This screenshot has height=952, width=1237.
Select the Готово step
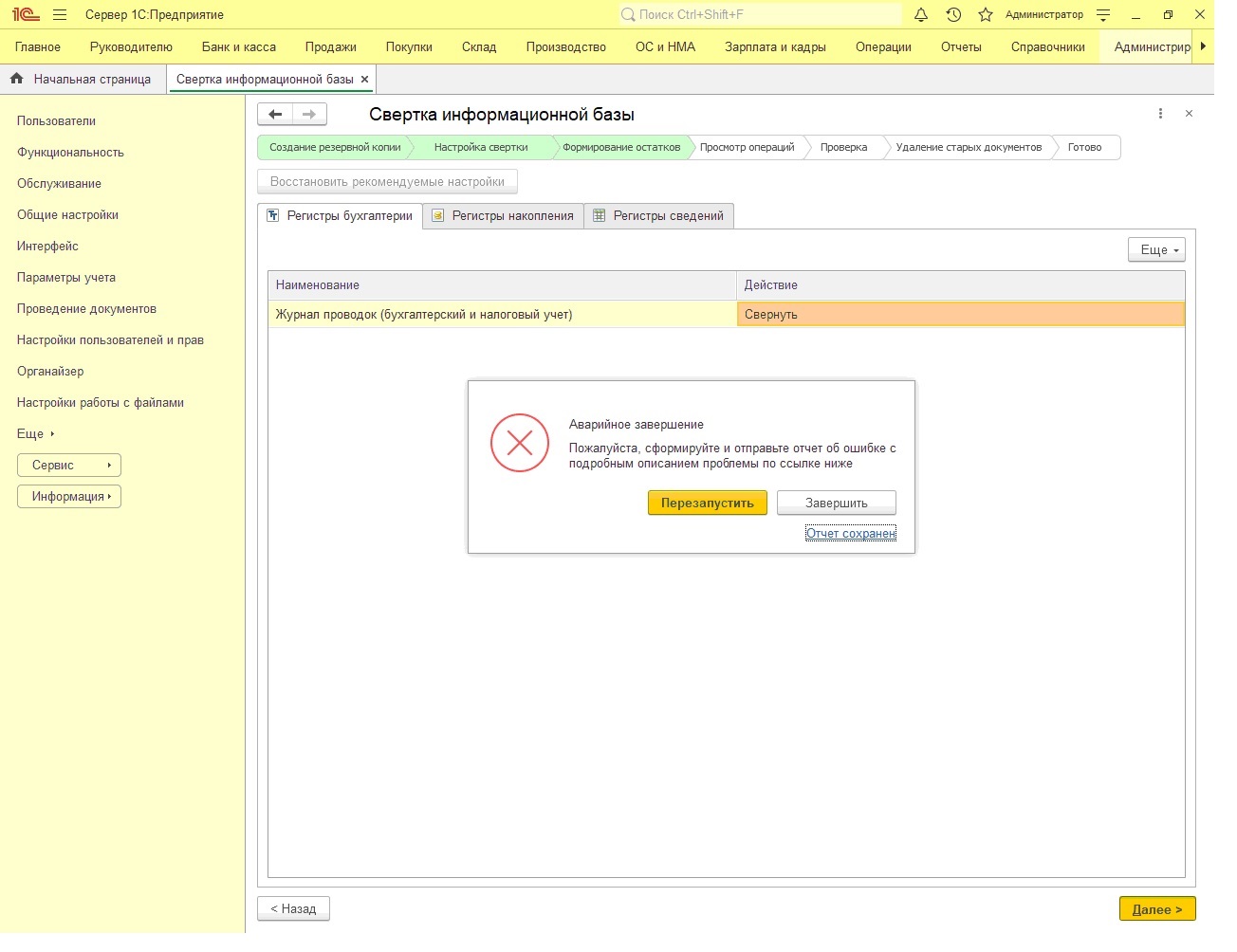1084,148
